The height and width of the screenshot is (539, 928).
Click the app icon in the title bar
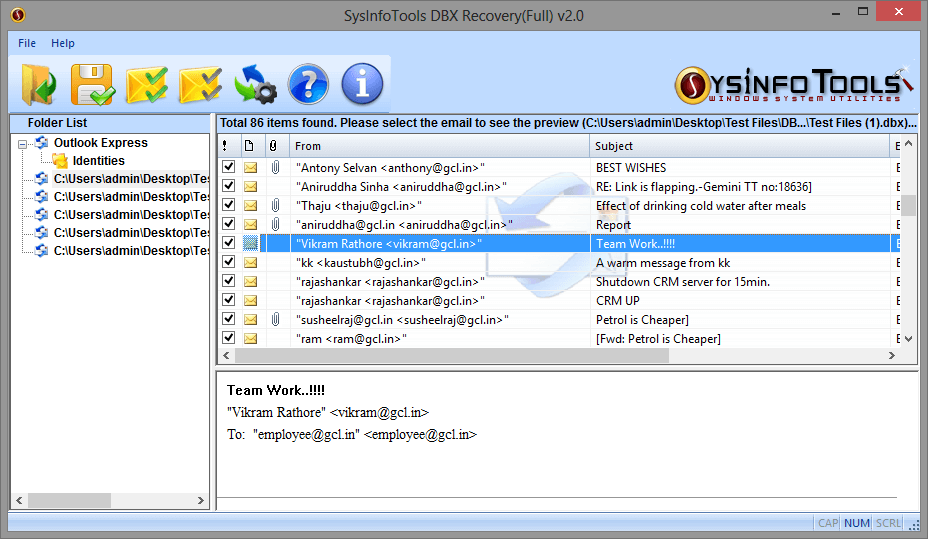pos(18,14)
